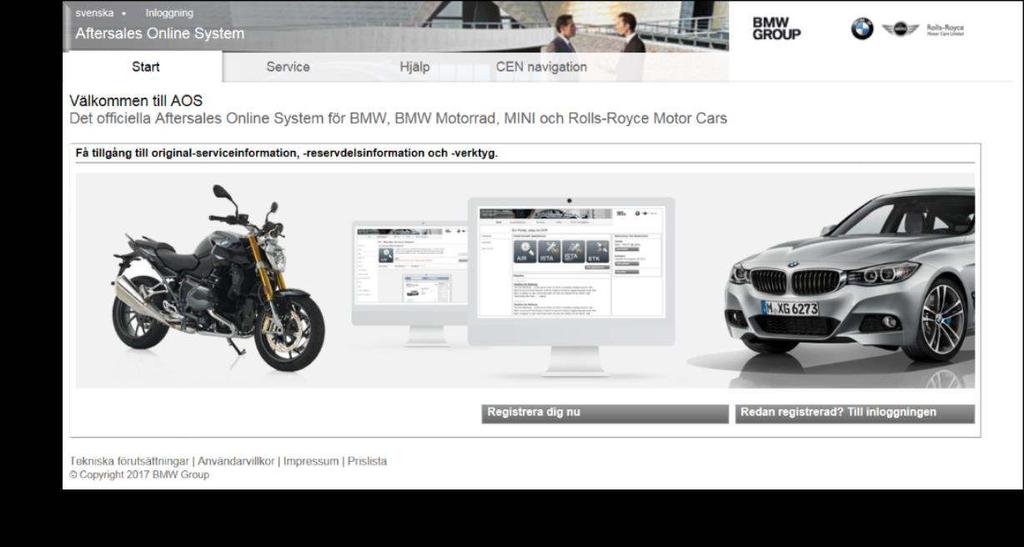Click the silver BMW car image

click(850, 275)
